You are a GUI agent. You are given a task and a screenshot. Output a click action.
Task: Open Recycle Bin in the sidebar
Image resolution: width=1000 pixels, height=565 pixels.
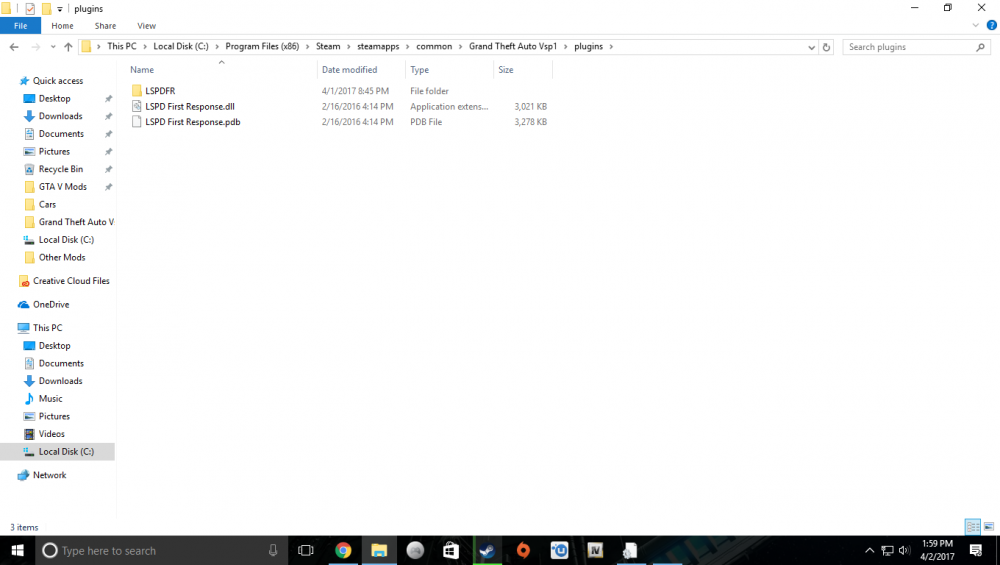pos(61,169)
